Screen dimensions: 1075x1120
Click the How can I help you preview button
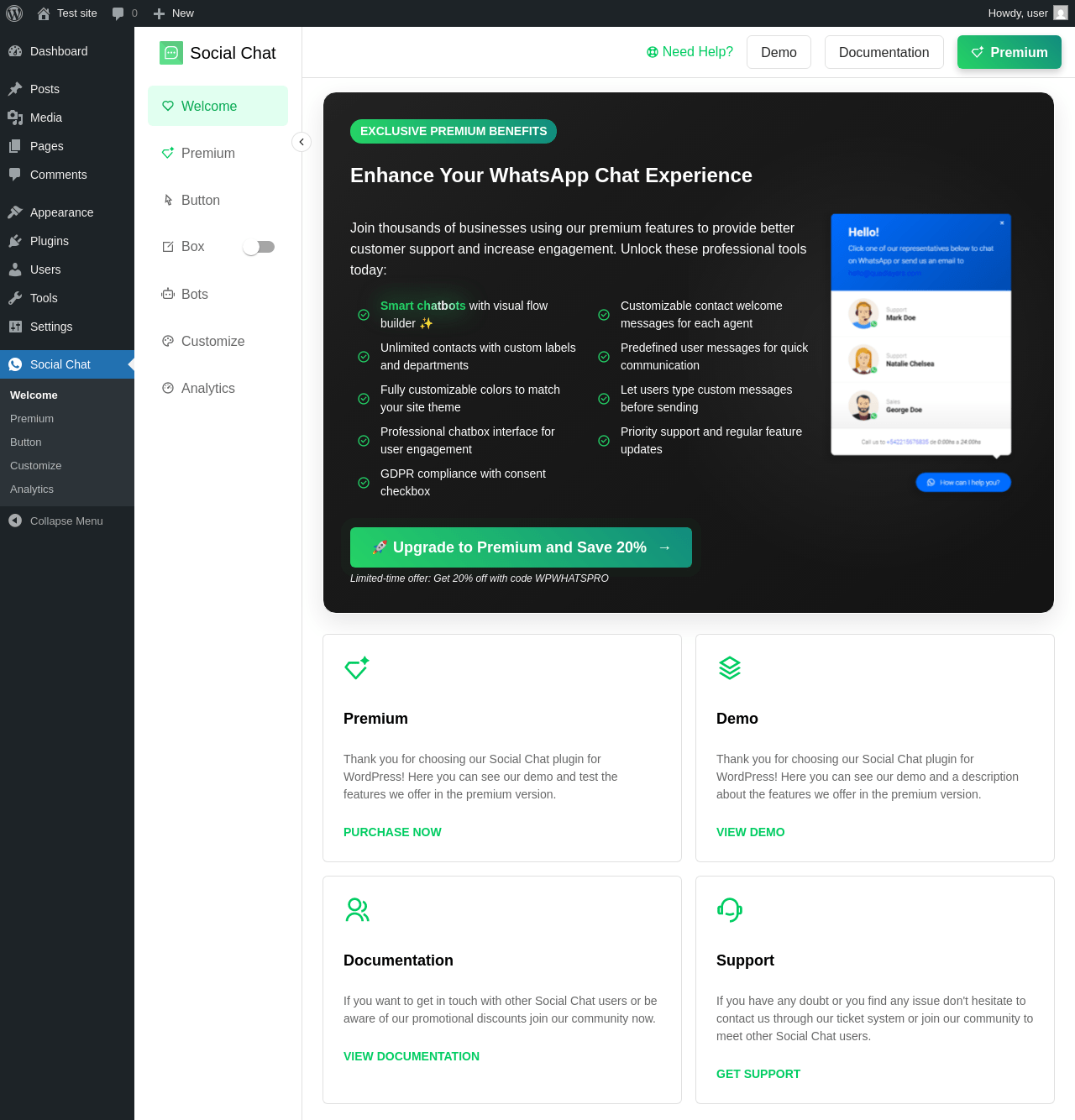963,483
